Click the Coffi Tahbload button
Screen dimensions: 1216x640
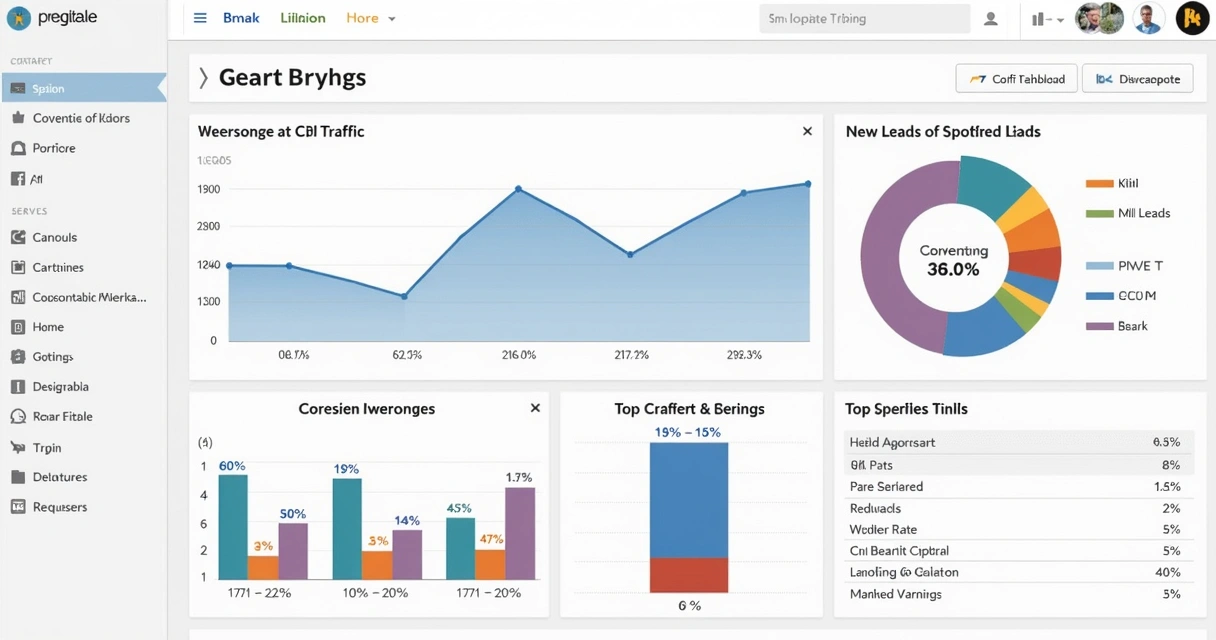coord(1016,79)
